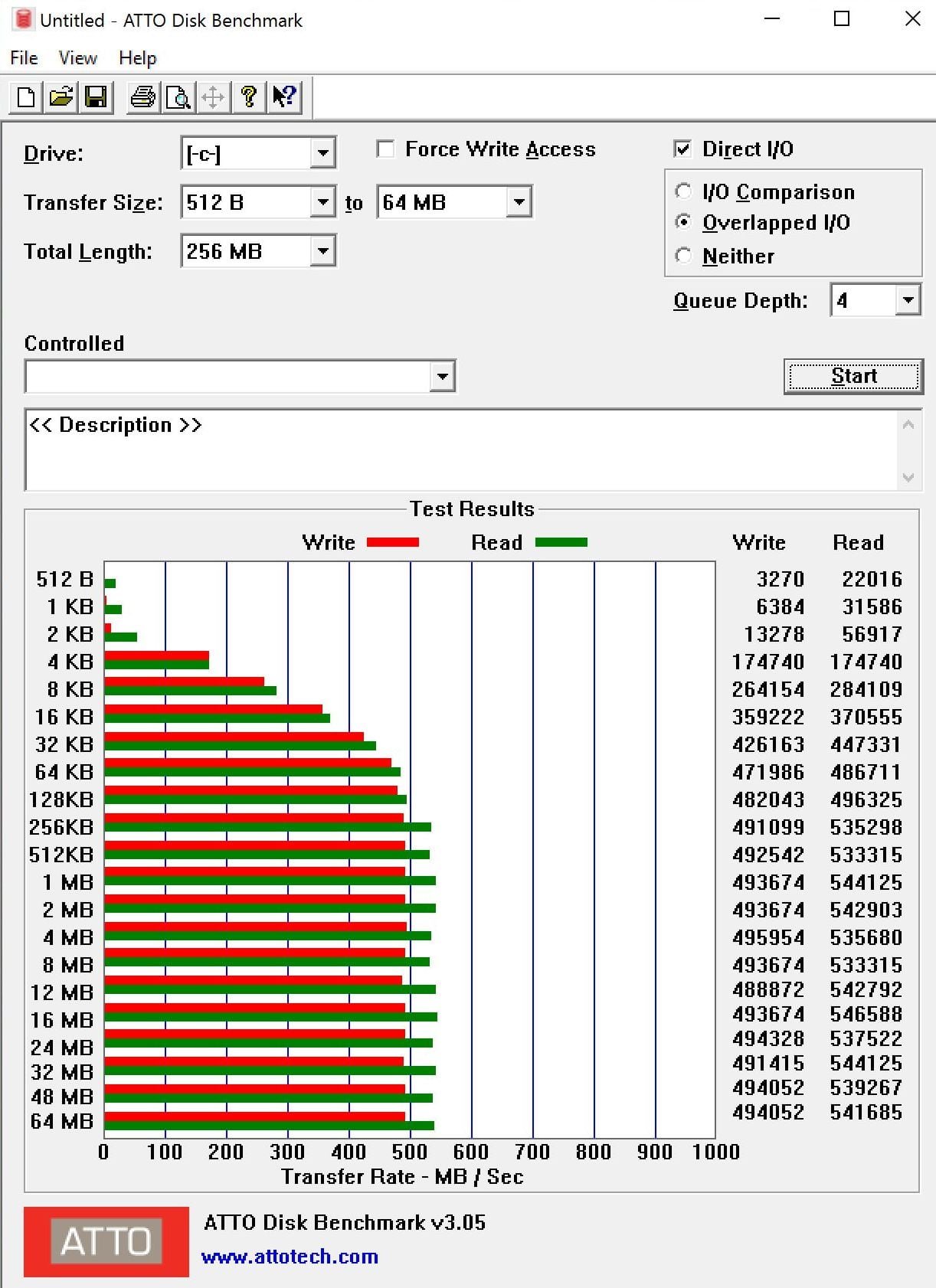936x1288 pixels.
Task: Click the Print toolbar icon
Action: coord(143,97)
